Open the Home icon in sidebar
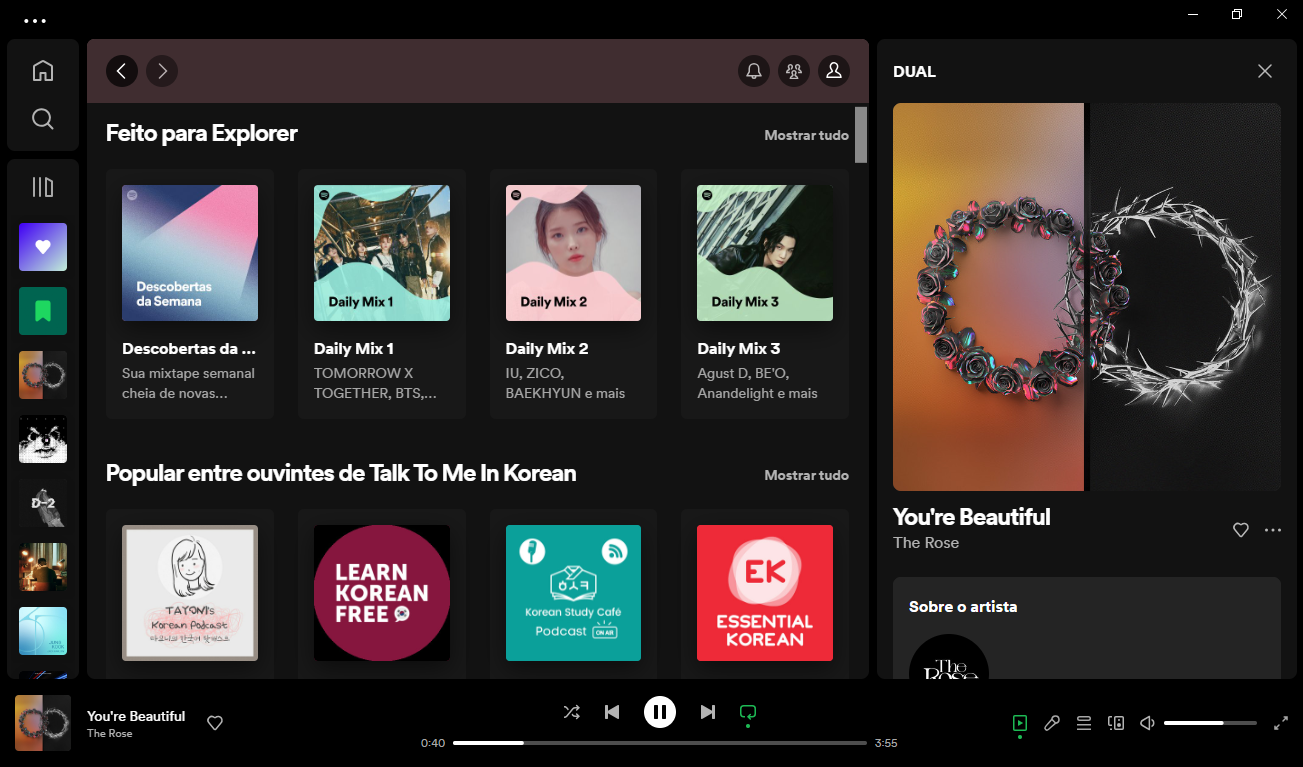This screenshot has height=767, width=1303. (x=42, y=71)
